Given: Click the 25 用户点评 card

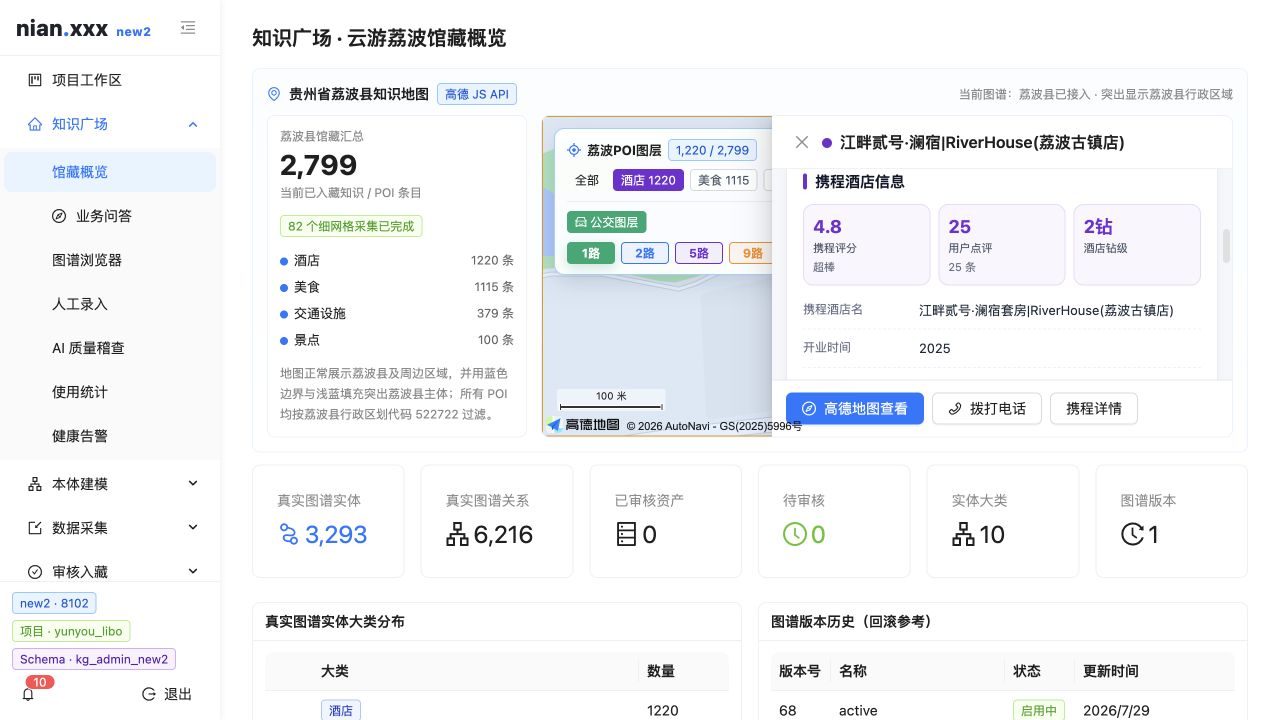Looking at the screenshot, I should 1002,245.
